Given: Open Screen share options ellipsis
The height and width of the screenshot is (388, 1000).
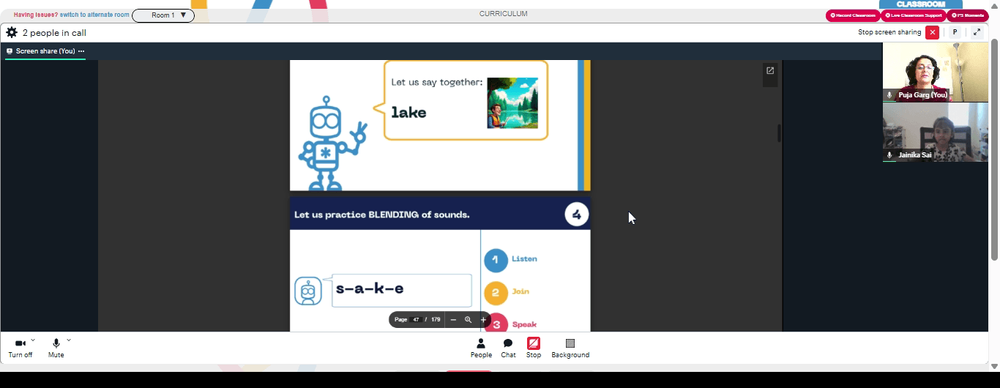Looking at the screenshot, I should [81, 51].
